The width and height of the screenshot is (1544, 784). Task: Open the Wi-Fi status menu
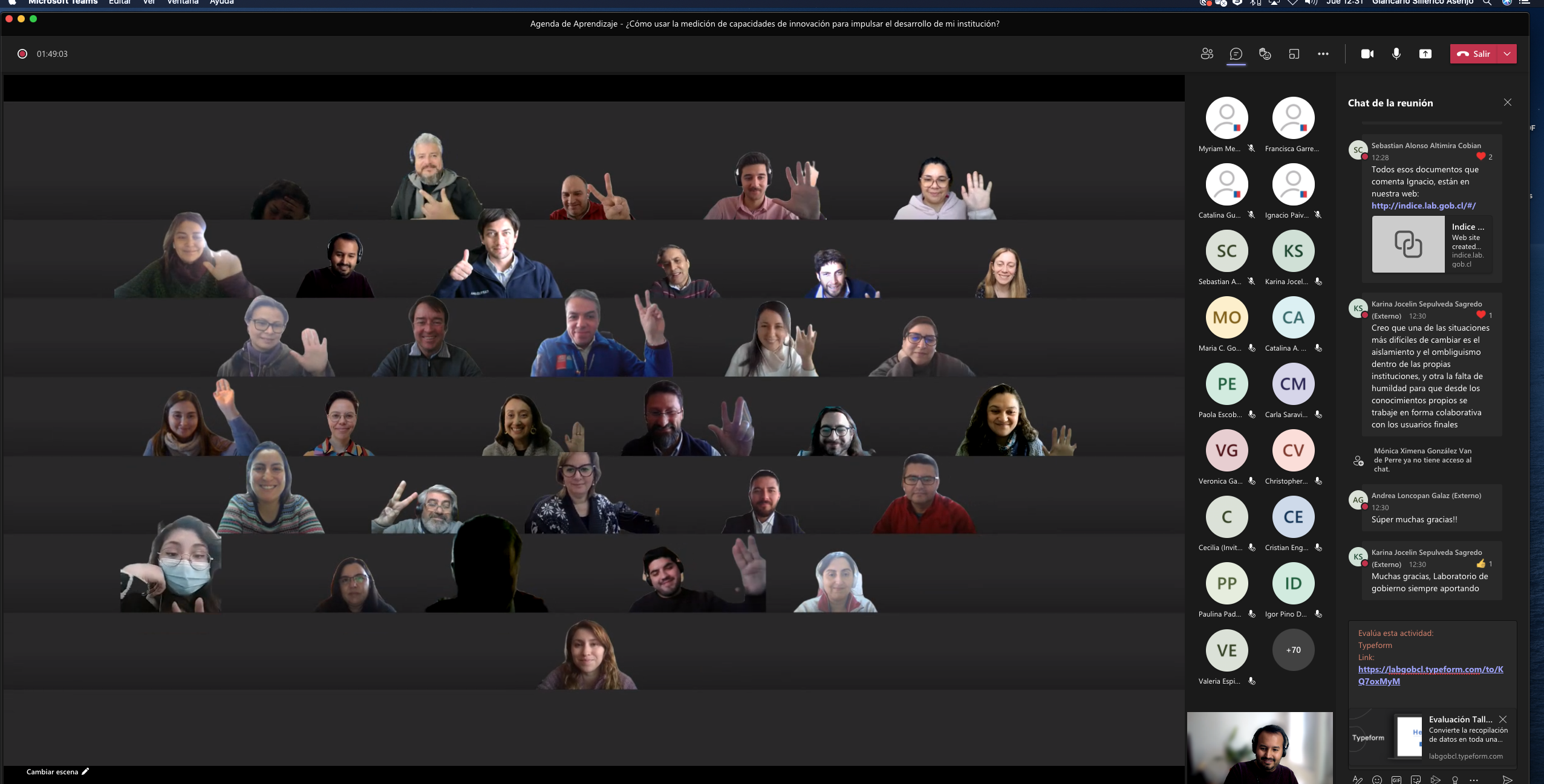[1292, 2]
